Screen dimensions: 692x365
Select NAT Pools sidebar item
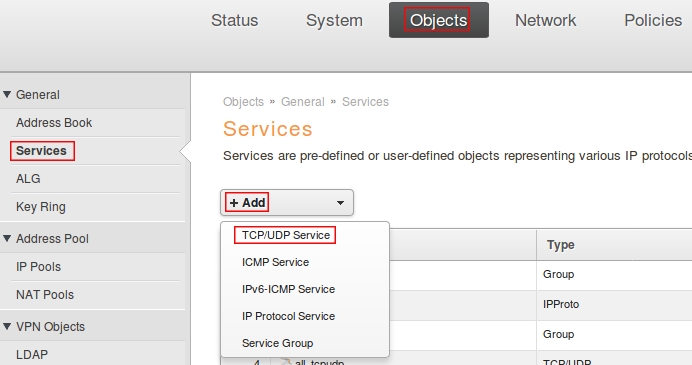coord(45,295)
